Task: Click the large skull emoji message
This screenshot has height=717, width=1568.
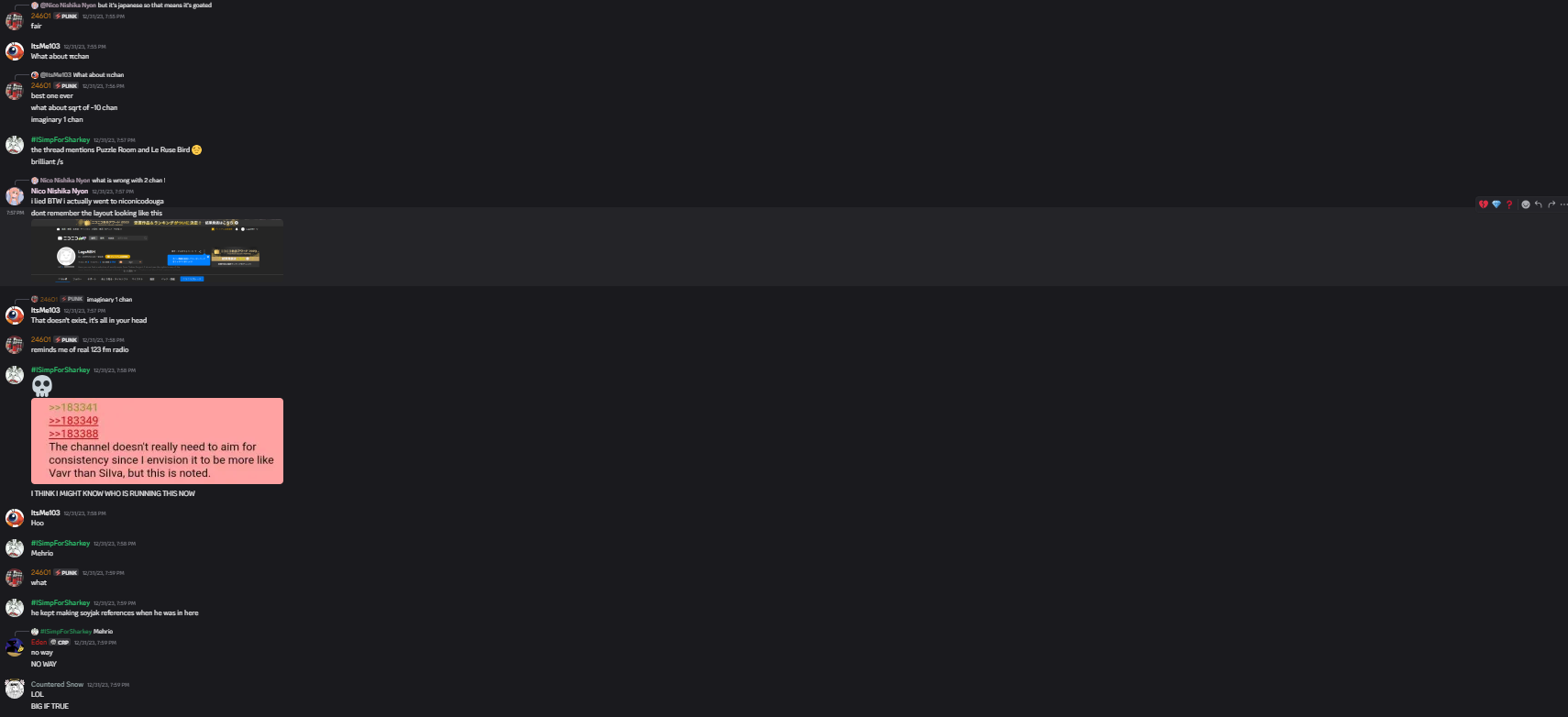Action: click(42, 386)
